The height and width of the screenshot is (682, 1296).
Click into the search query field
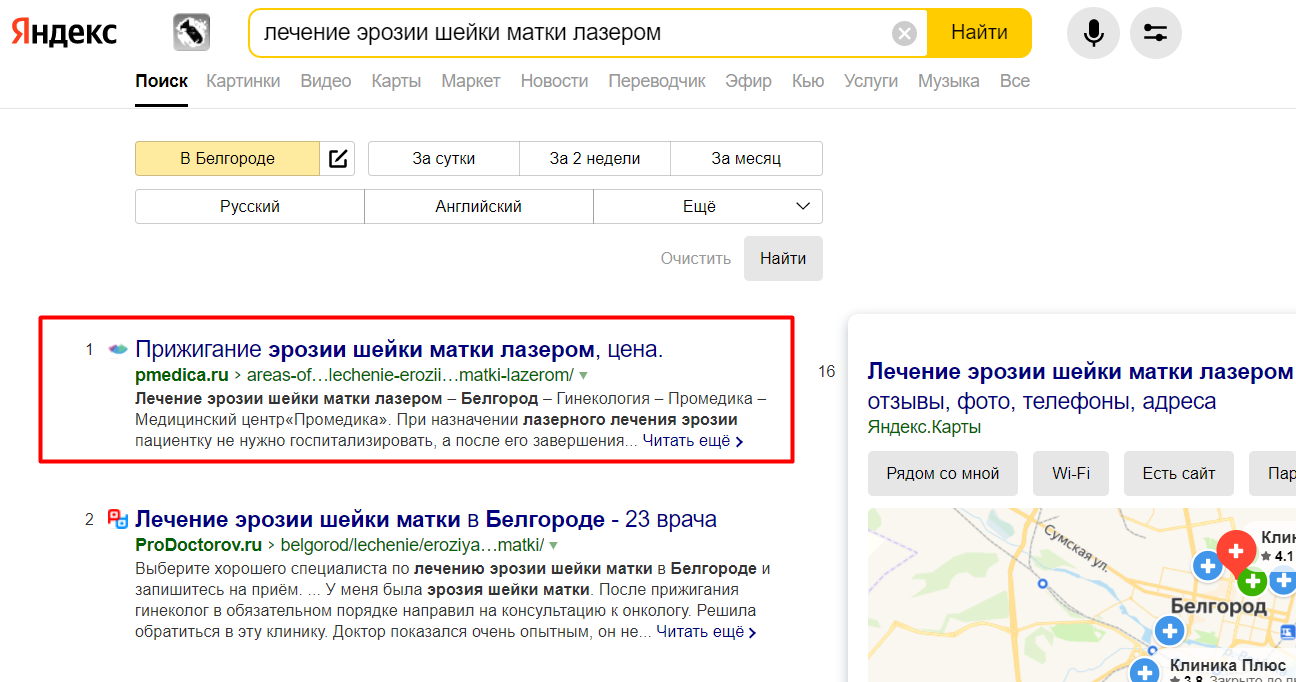570,33
